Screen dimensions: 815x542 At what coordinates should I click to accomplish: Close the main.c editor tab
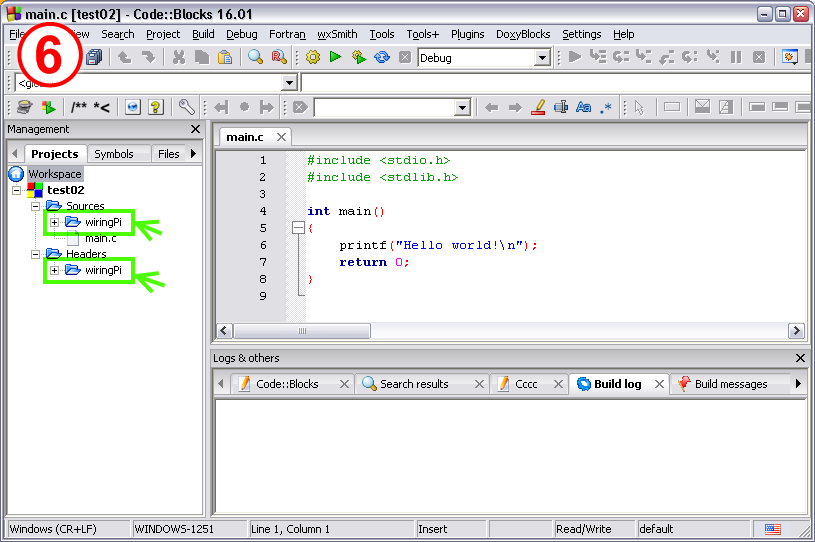pos(281,137)
